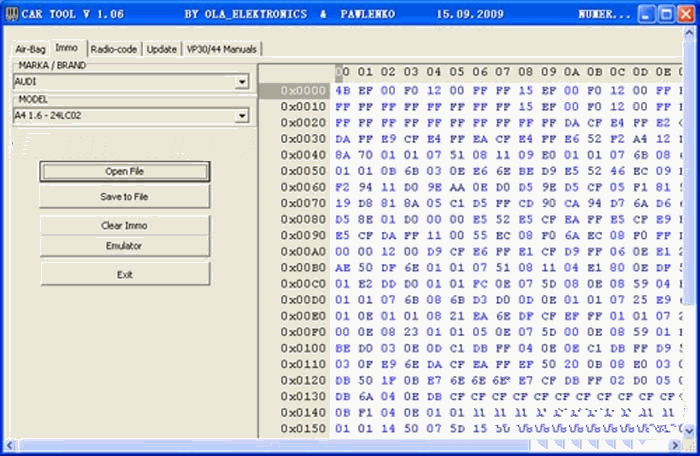Viewport: 700px width, 456px height.
Task: Click the horizontal scrollbar left arrow
Action: tap(10, 445)
